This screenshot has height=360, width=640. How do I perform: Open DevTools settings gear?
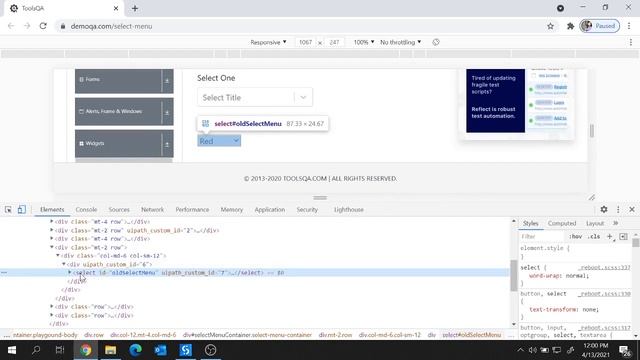pos(604,209)
